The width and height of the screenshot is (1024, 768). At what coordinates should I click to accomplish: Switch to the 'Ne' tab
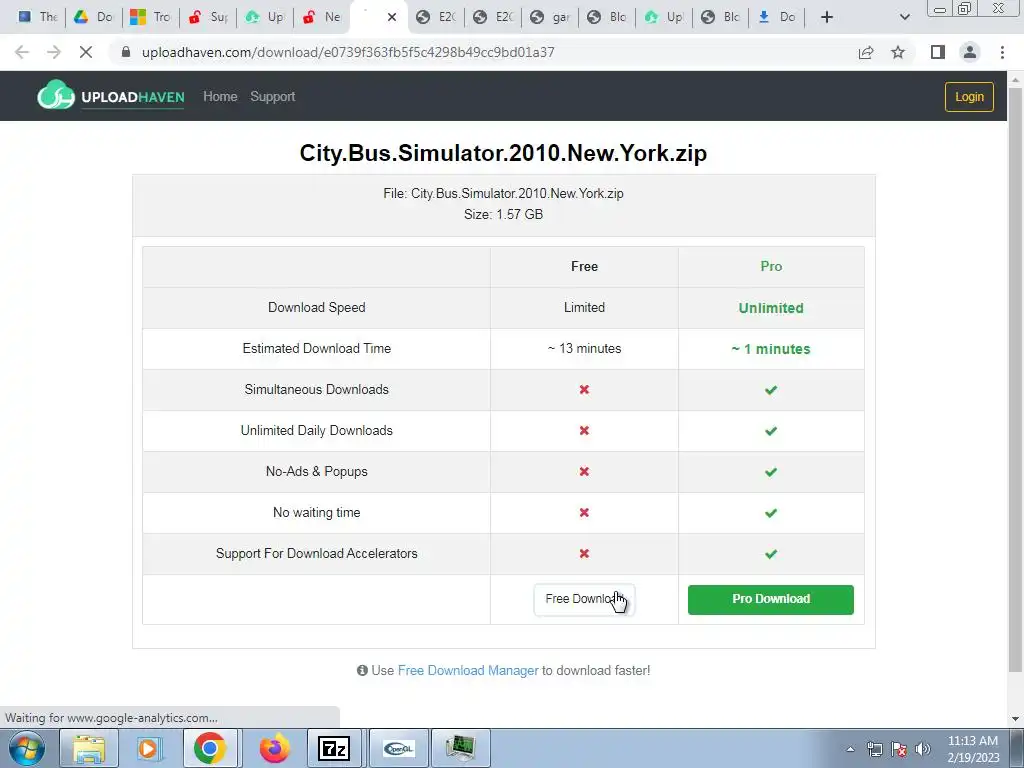pos(321,17)
